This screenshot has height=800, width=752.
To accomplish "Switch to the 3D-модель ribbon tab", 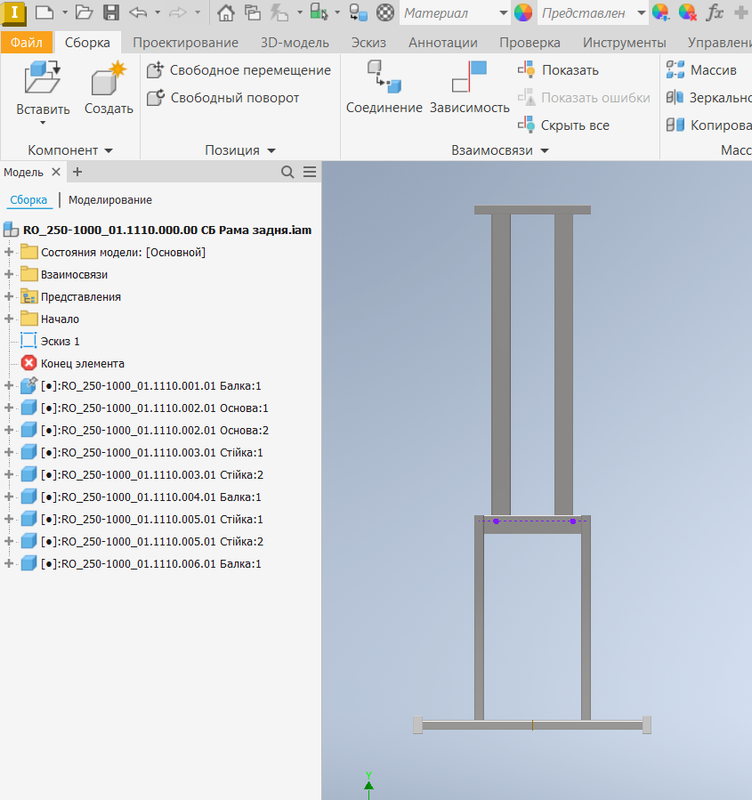I will pyautogui.click(x=294, y=42).
